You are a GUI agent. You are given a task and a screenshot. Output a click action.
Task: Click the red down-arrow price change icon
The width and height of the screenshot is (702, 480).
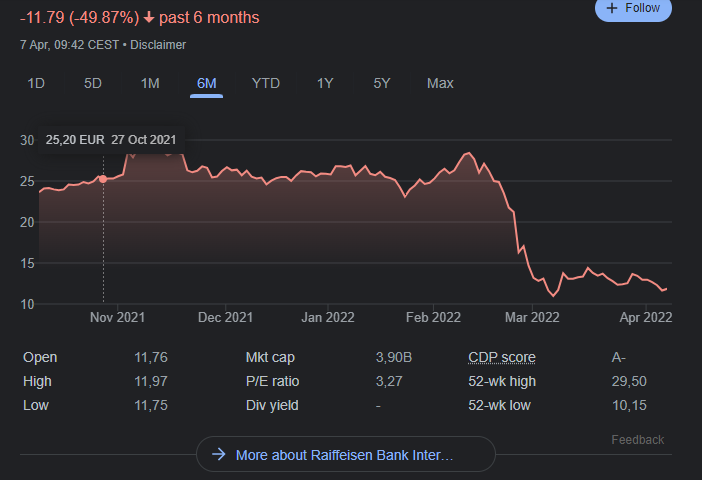pyautogui.click(x=149, y=18)
